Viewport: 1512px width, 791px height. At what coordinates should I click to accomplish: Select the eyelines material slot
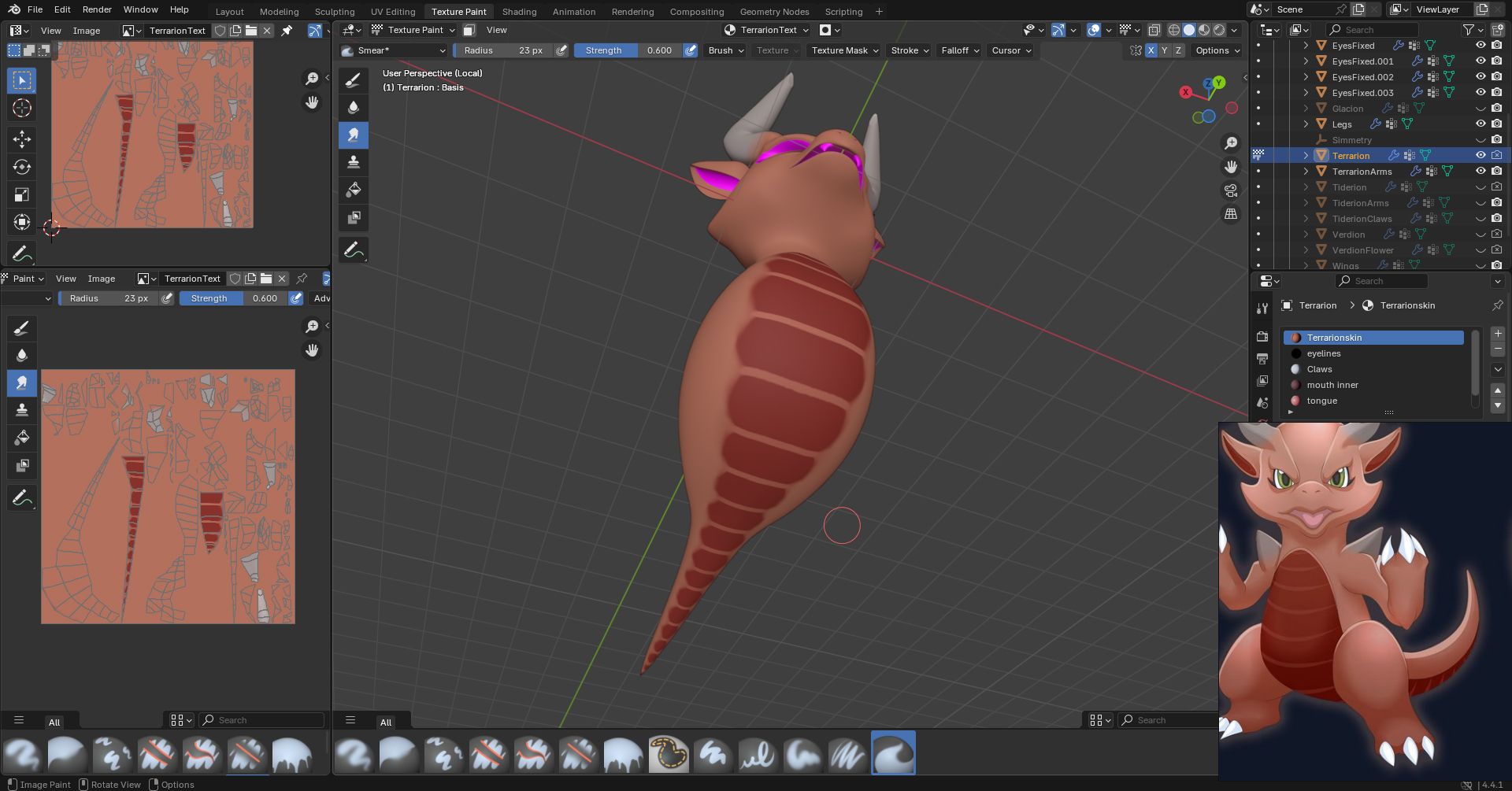(1373, 353)
